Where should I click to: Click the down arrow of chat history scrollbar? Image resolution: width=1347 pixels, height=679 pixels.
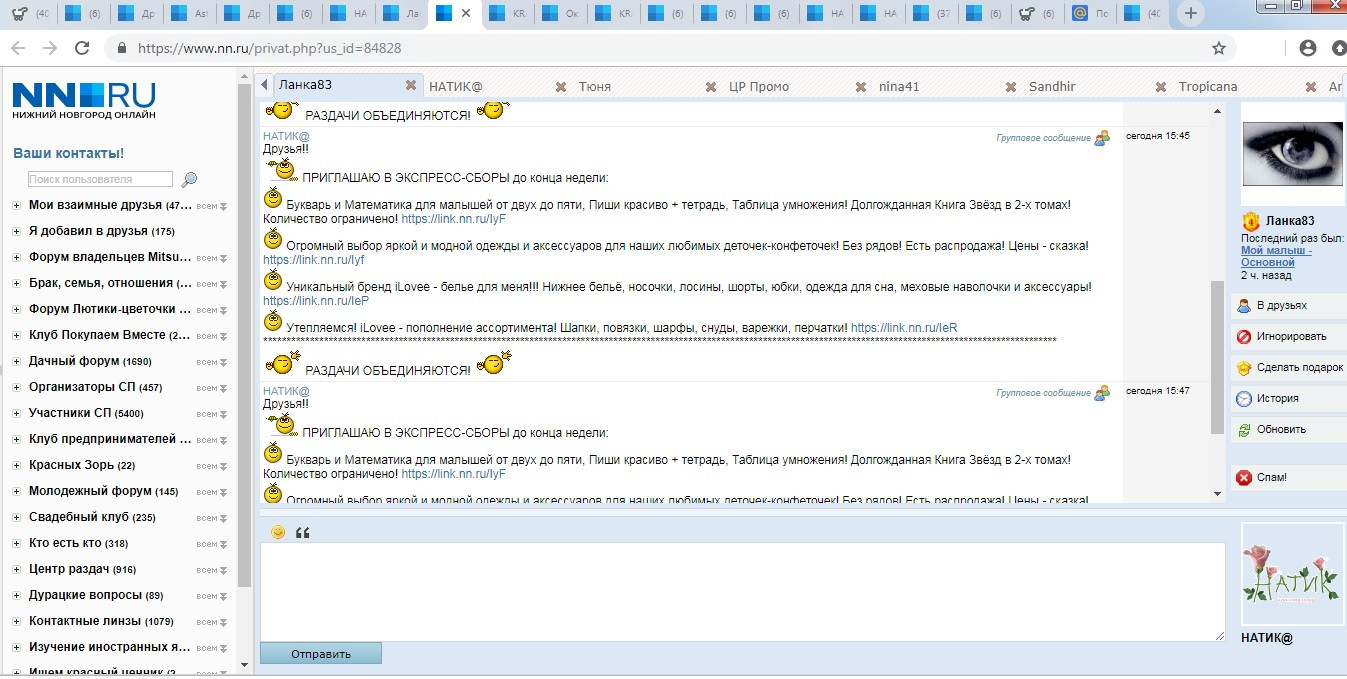tap(1217, 493)
